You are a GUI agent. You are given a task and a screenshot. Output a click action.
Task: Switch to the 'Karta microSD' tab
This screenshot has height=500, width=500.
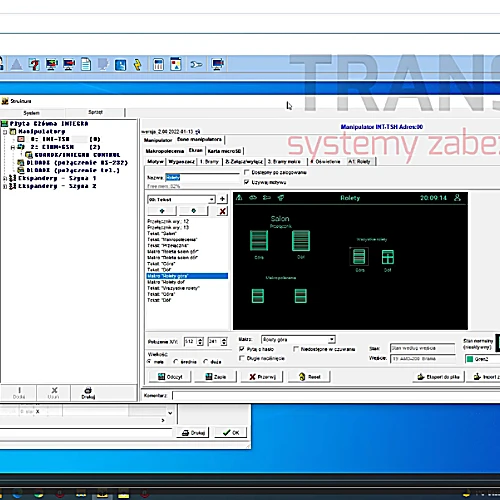(224, 151)
